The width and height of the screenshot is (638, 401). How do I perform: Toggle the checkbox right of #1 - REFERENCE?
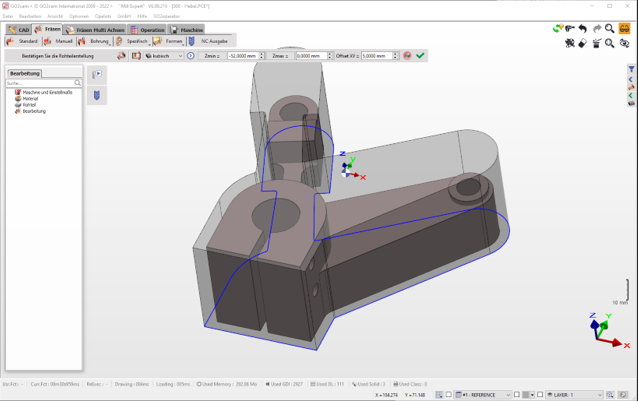pyautogui.click(x=517, y=395)
